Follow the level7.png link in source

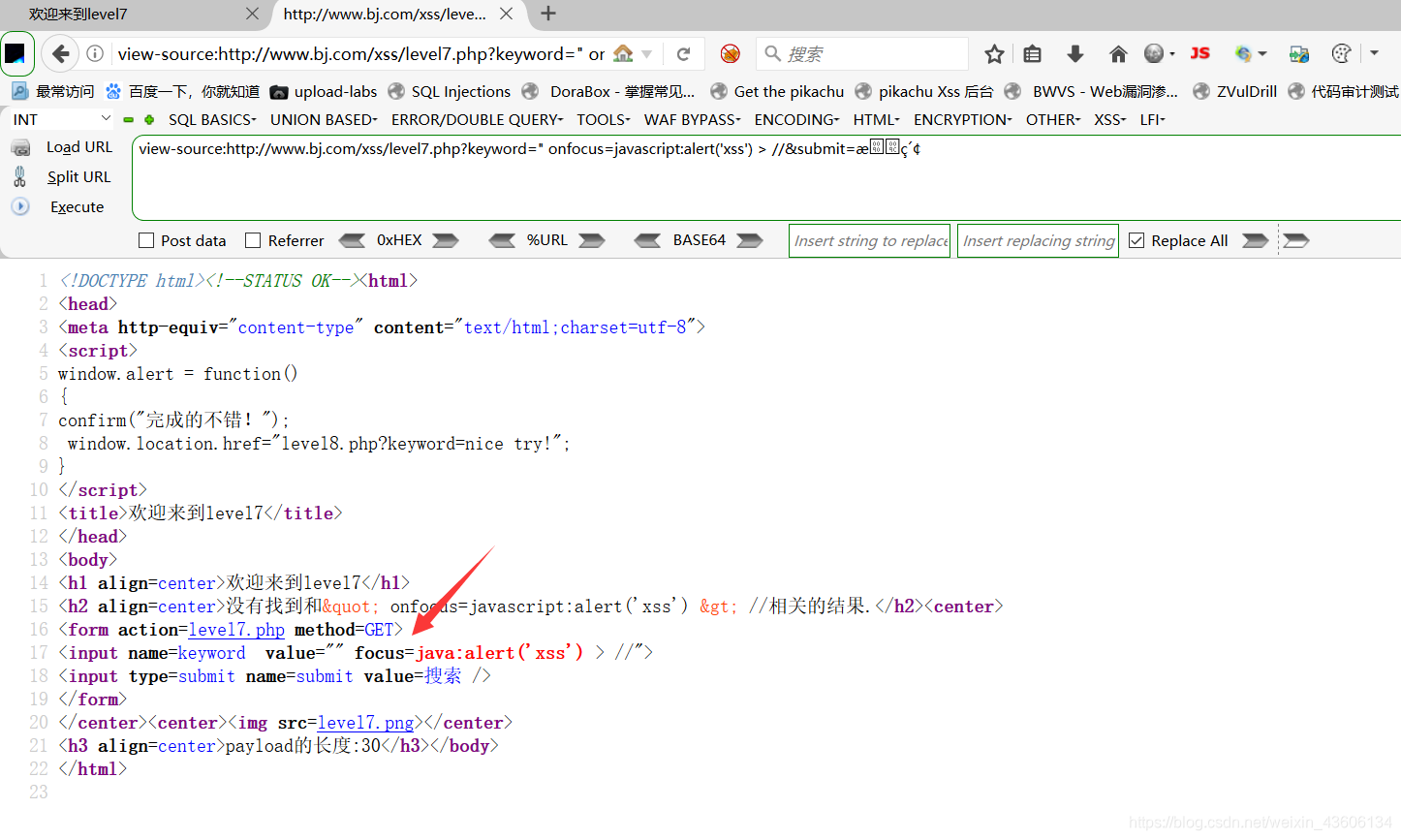pyautogui.click(x=365, y=723)
